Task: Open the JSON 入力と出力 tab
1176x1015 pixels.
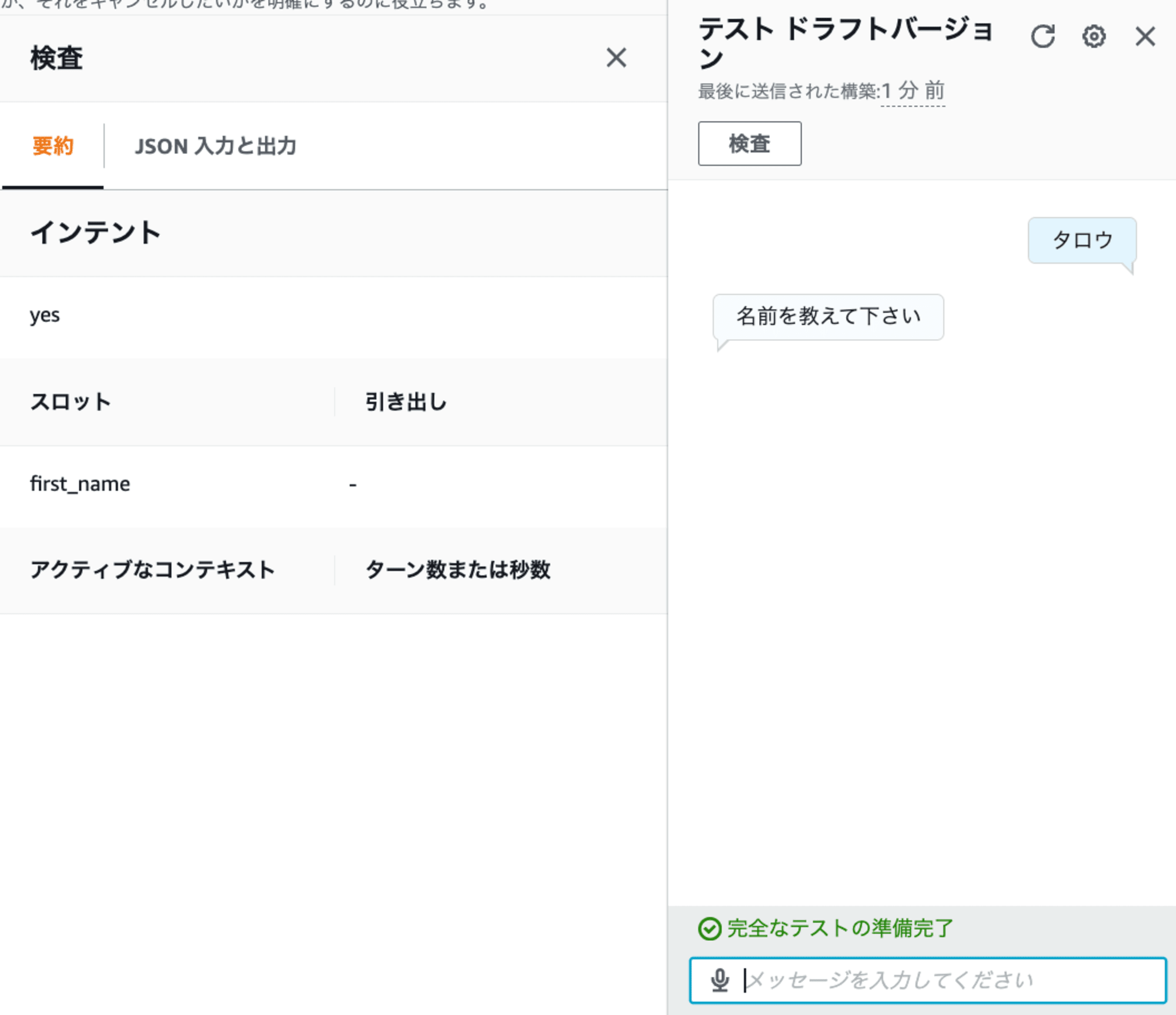Action: click(x=215, y=146)
